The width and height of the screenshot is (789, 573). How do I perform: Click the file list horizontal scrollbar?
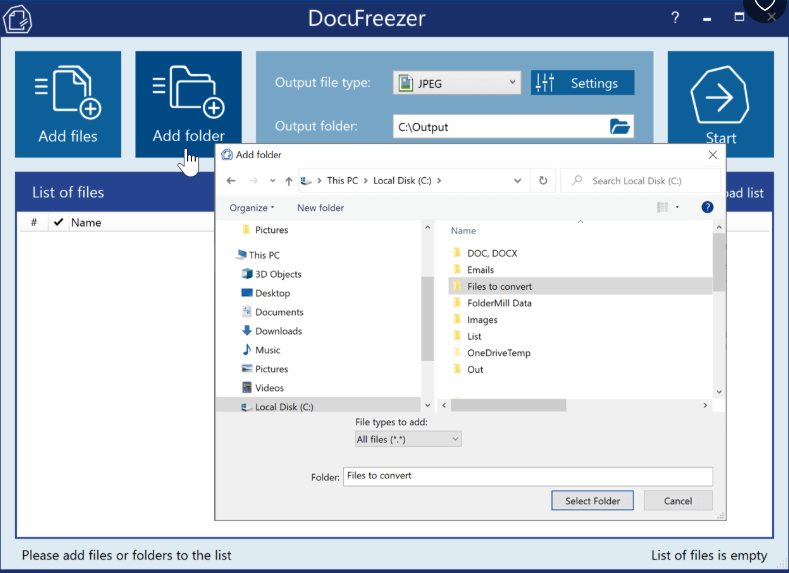508,405
